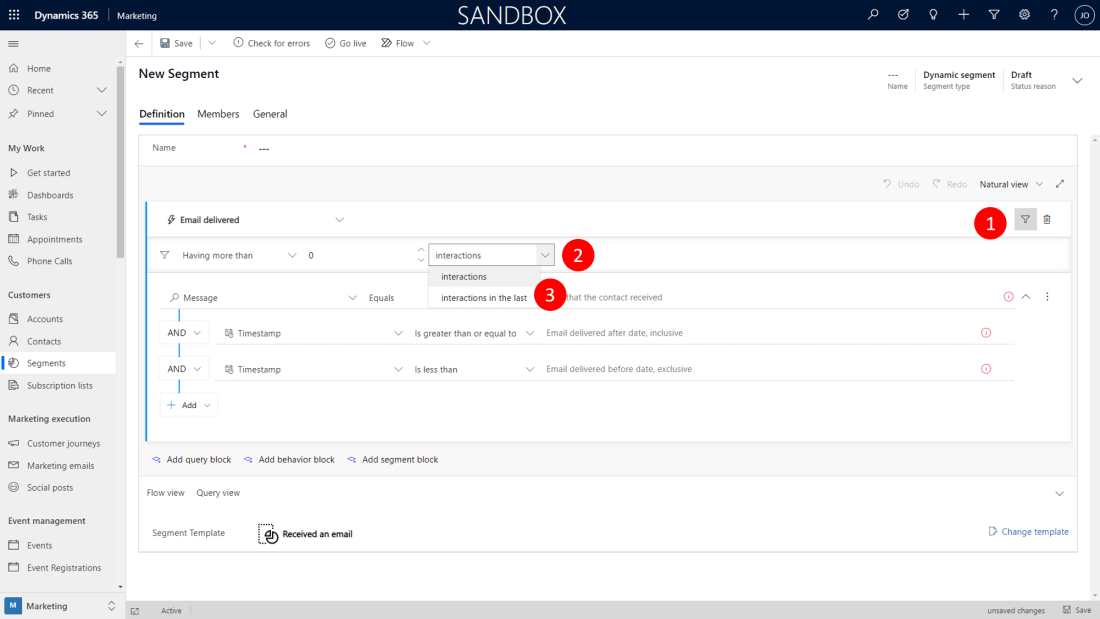Click the segment Name input field

click(x=600, y=149)
